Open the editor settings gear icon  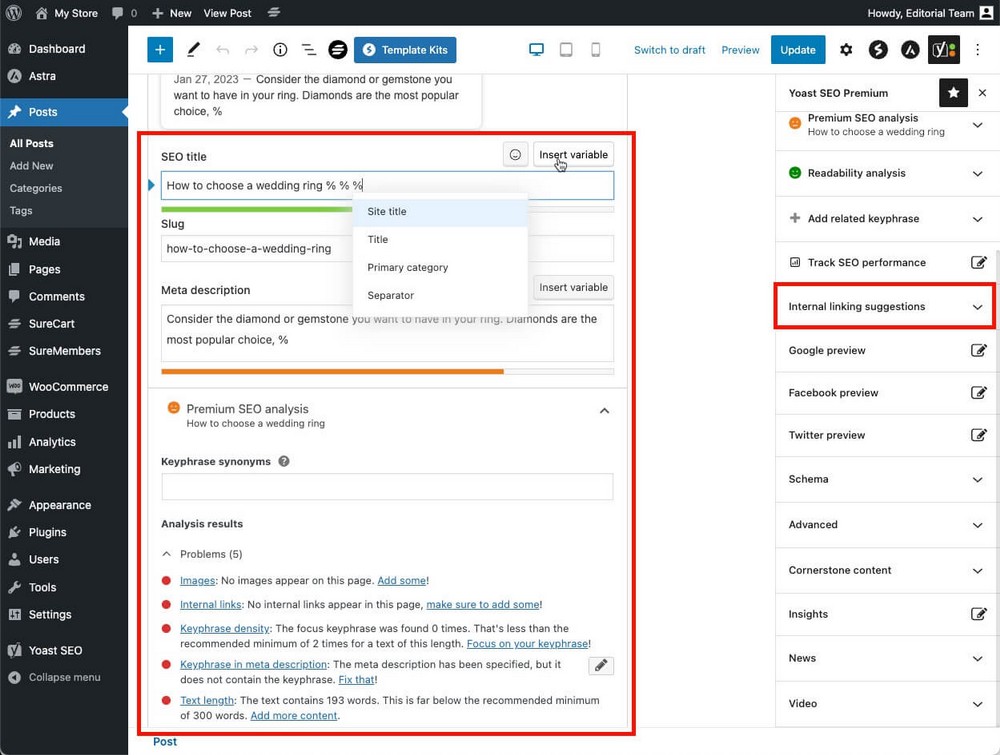(x=846, y=50)
